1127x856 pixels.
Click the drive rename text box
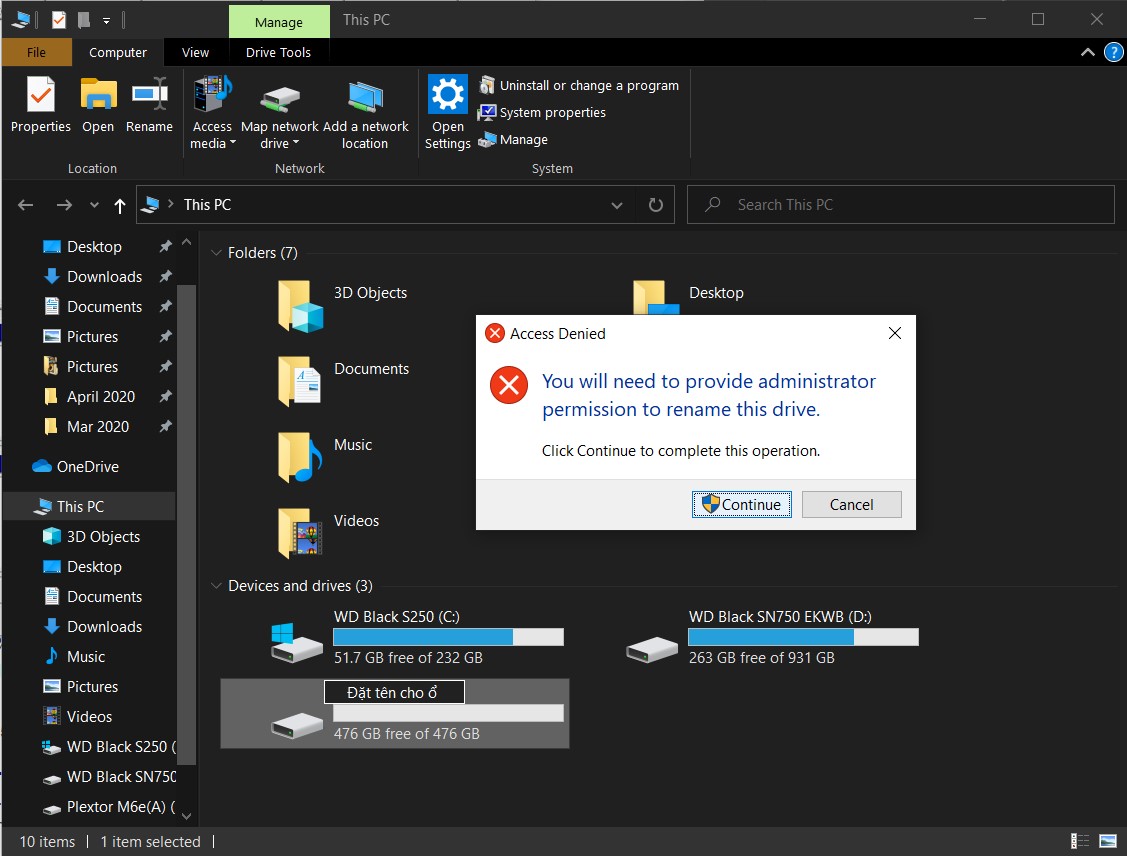[394, 692]
